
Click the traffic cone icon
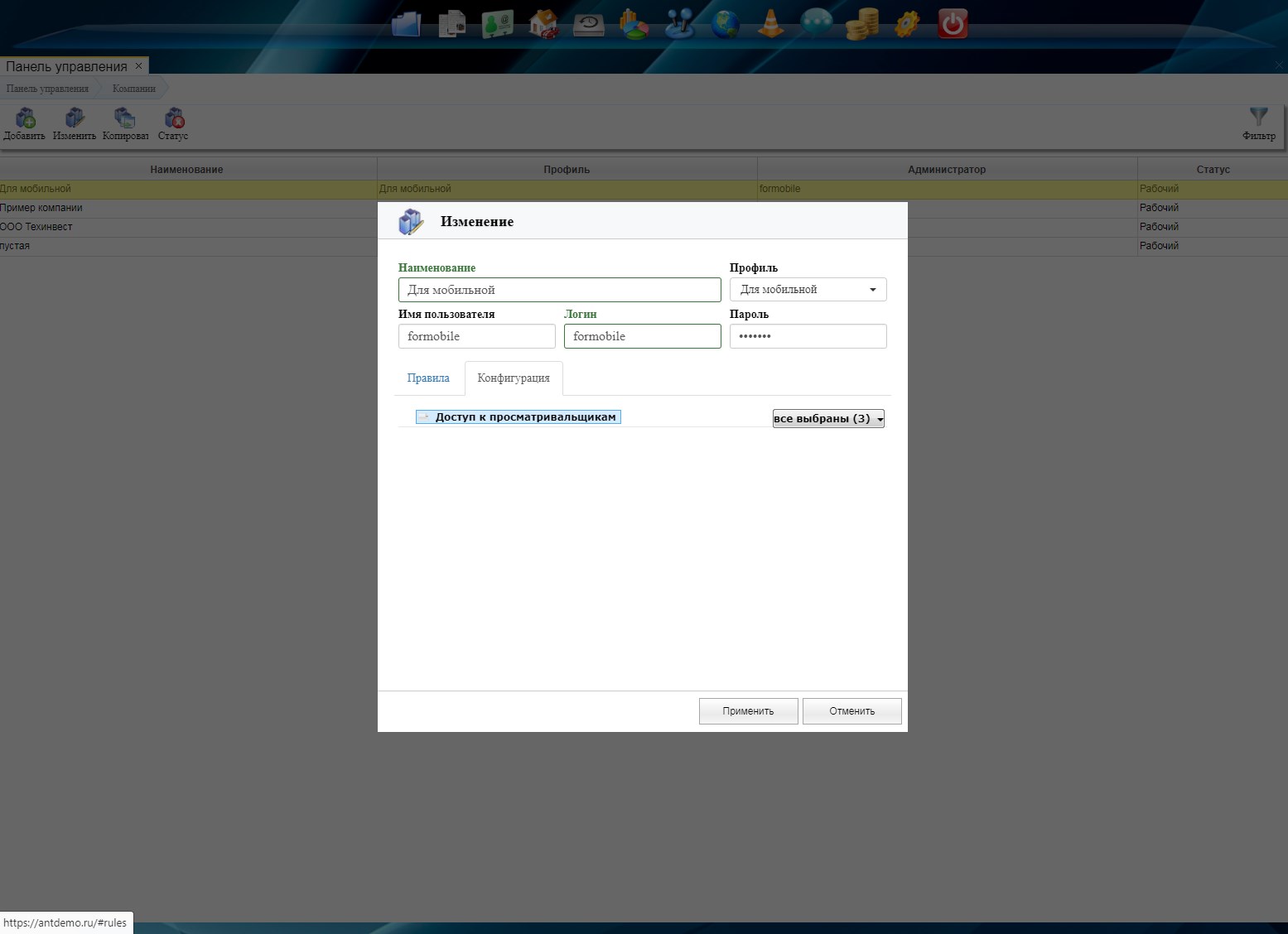[771, 24]
